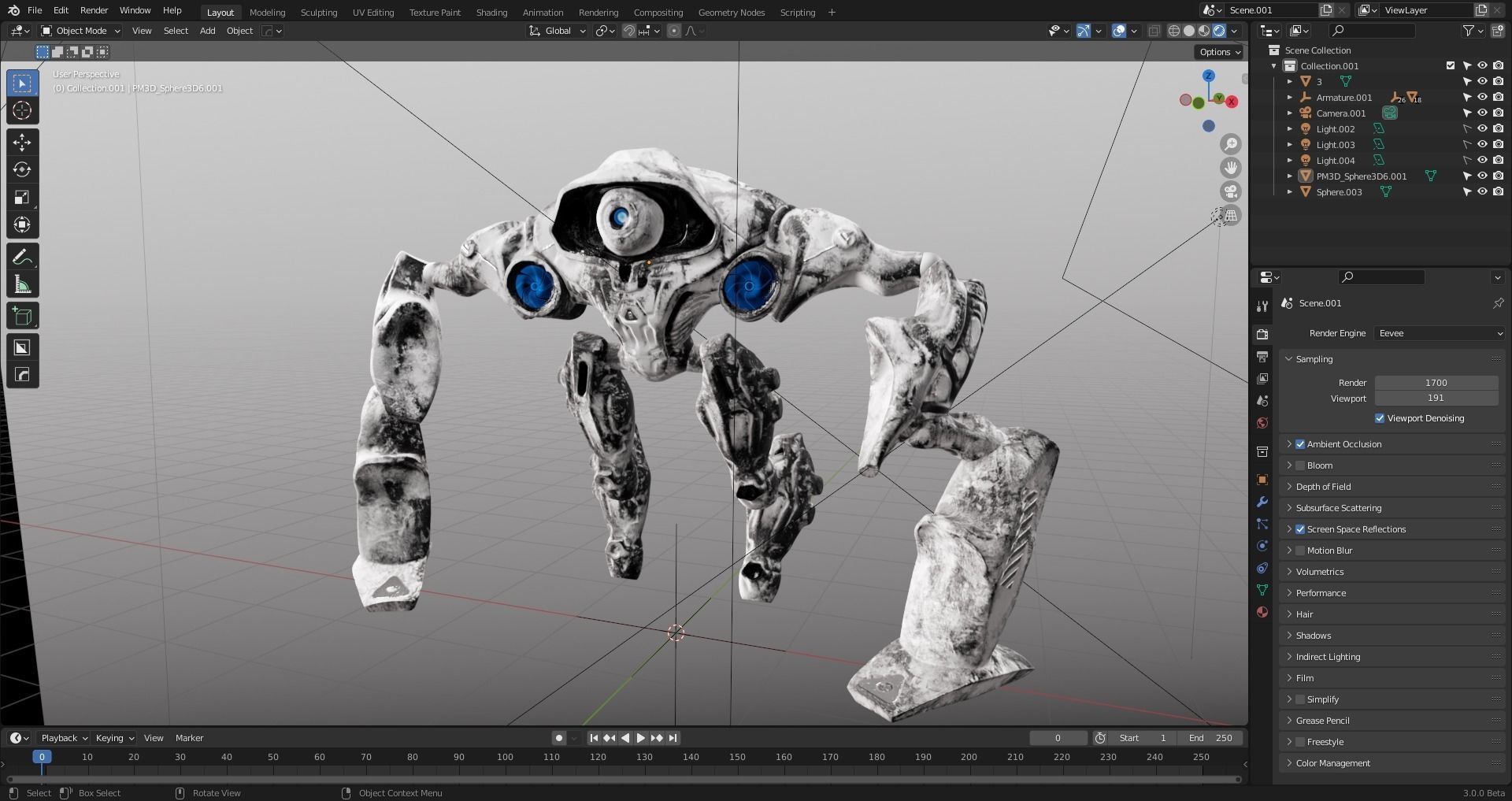Open the File menu
Screen dimensions: 1512x801
click(35, 10)
